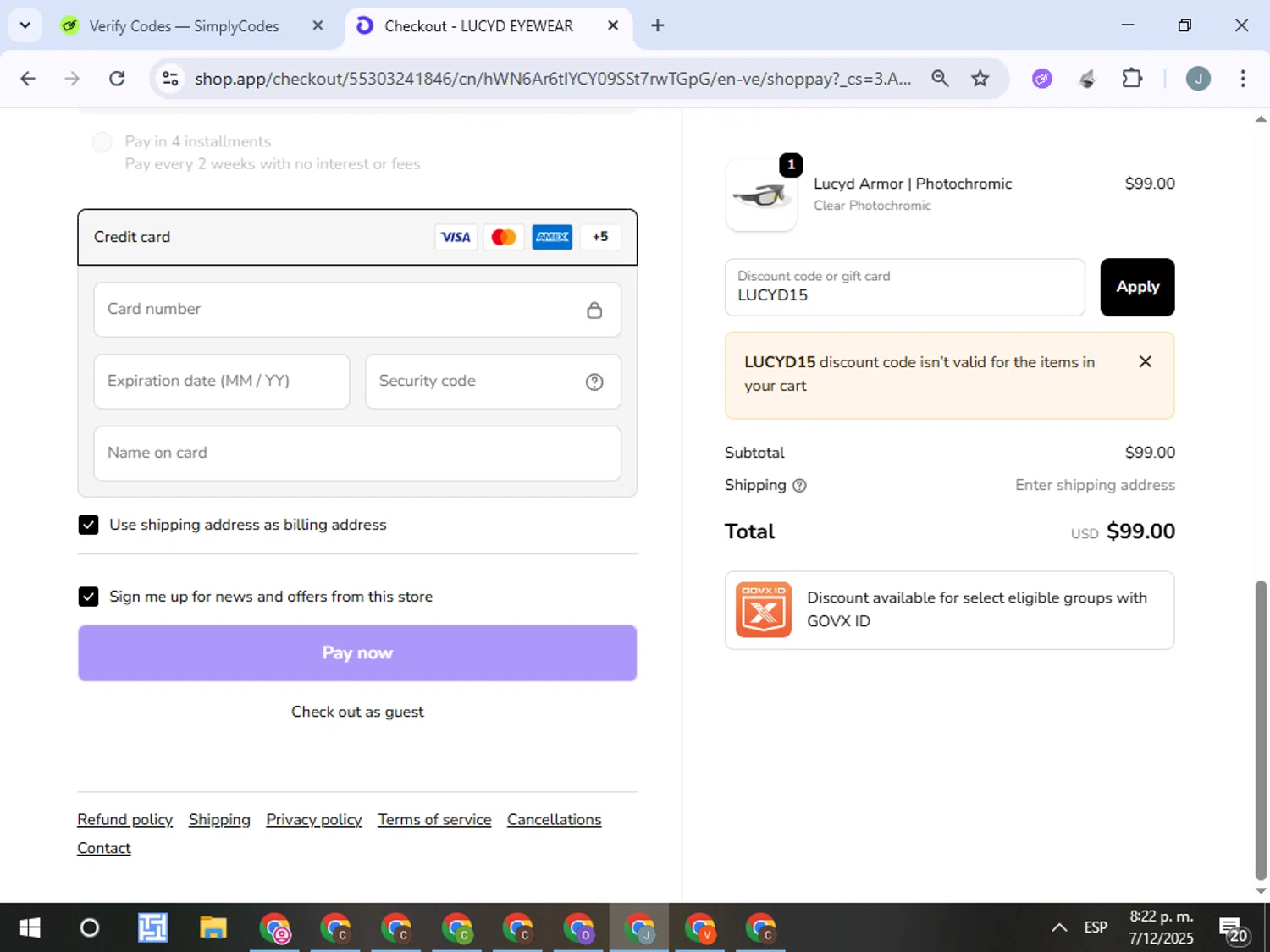
Task: Click the Visa card logo
Action: point(456,237)
